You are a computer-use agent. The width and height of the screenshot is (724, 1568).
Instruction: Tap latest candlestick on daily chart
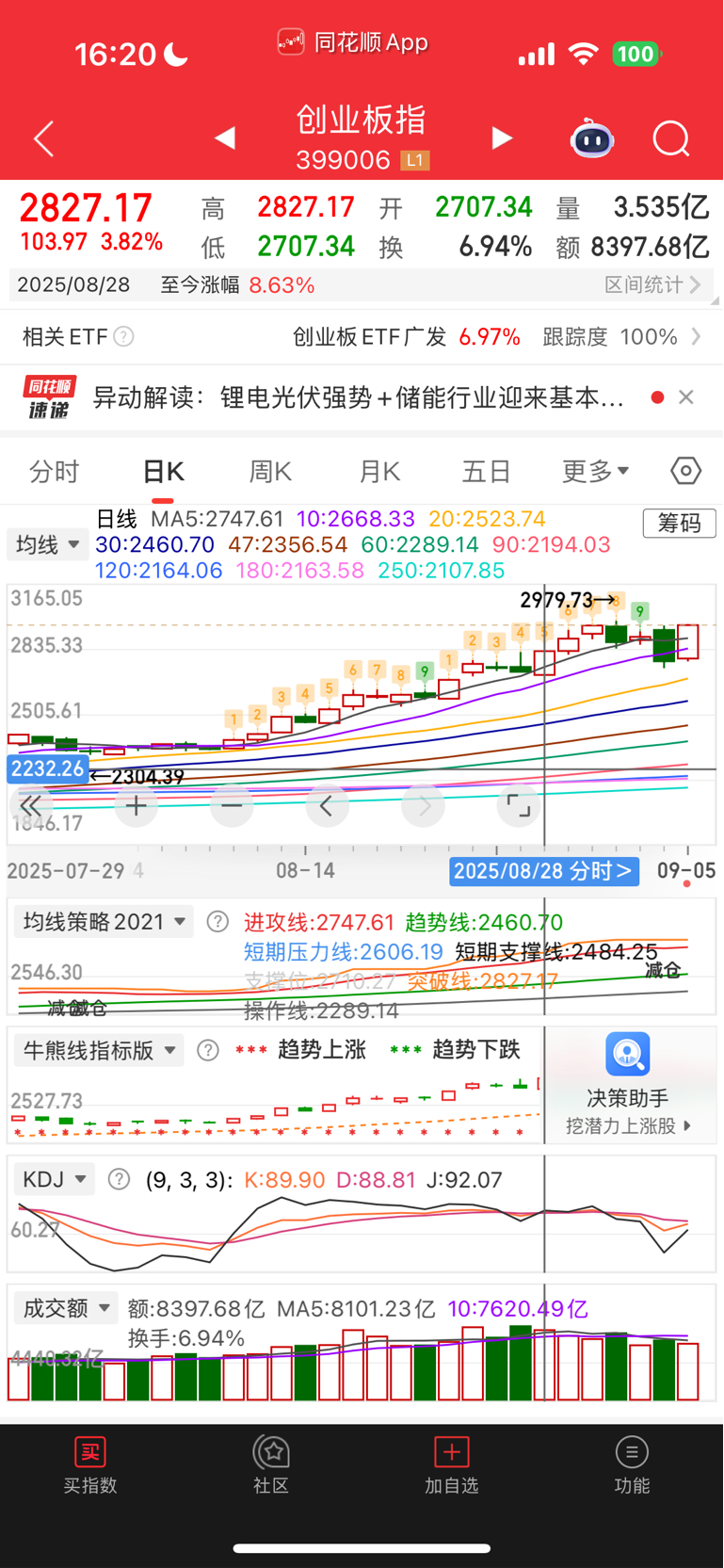point(688,642)
